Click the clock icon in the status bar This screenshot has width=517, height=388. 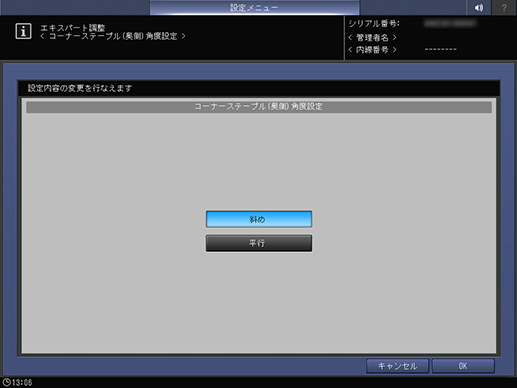(6, 382)
